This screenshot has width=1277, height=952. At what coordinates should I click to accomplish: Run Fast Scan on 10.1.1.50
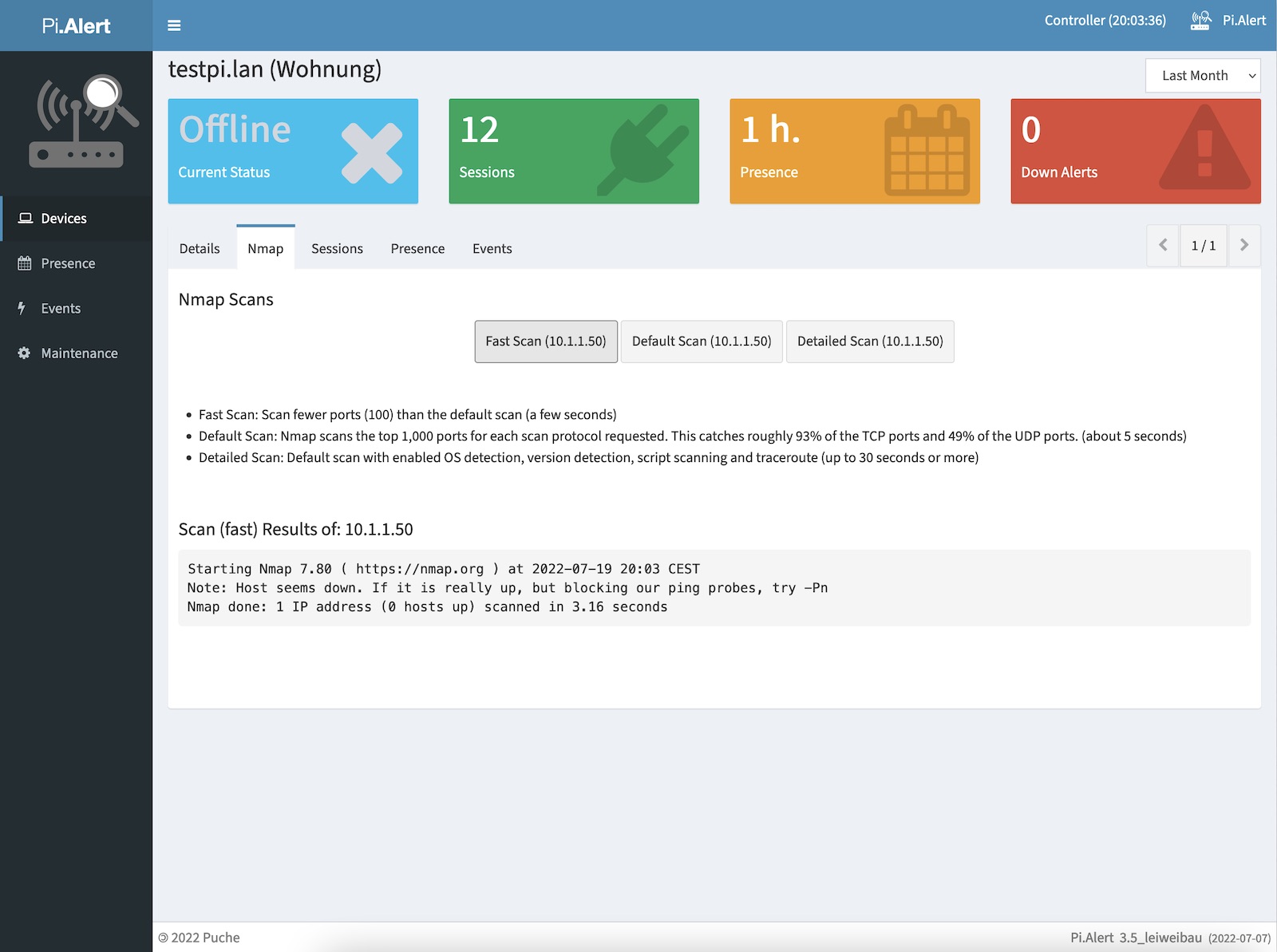click(546, 342)
